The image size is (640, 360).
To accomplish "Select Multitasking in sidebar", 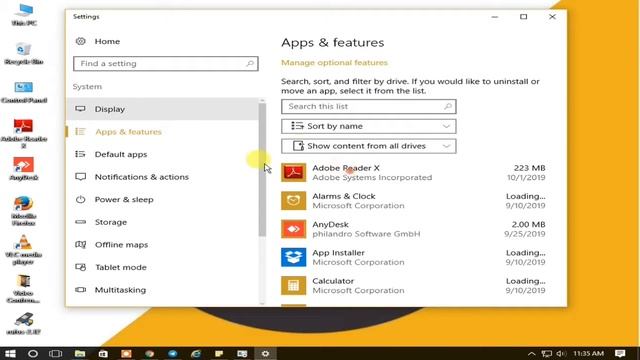I will (162, 290).
